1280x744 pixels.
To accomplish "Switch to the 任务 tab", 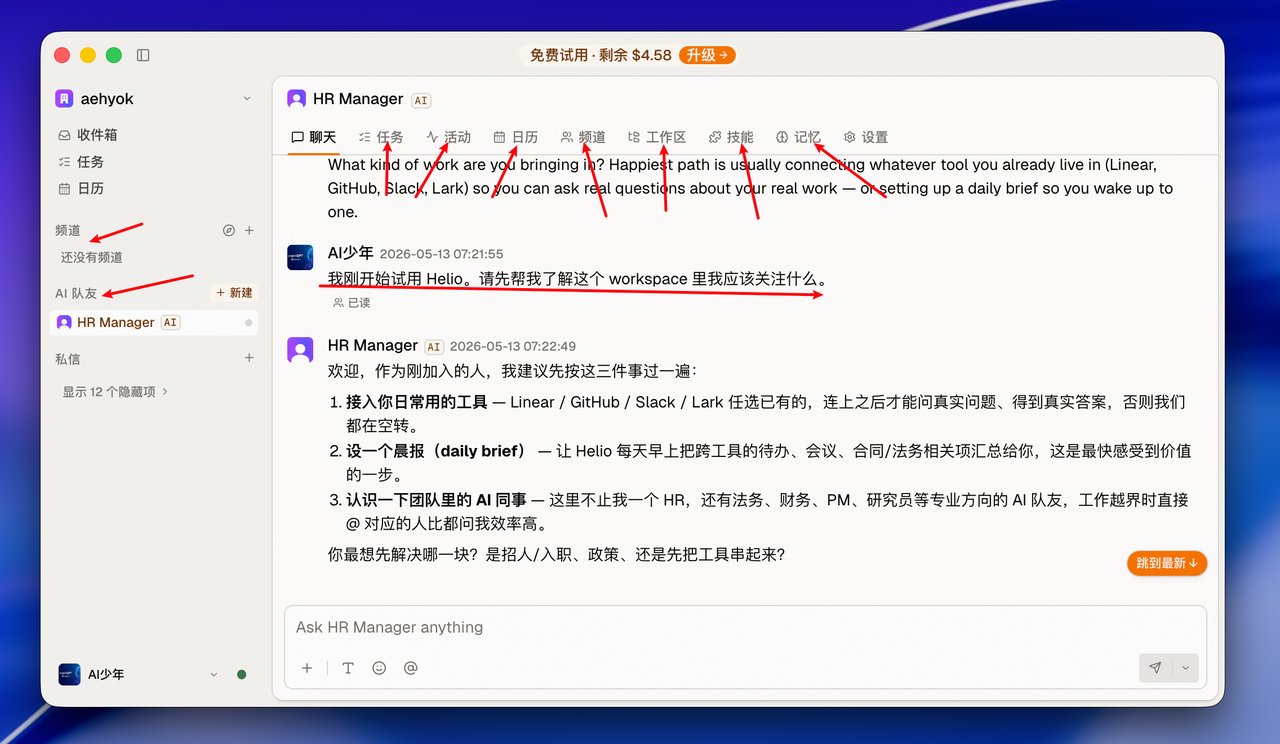I will pyautogui.click(x=381, y=137).
